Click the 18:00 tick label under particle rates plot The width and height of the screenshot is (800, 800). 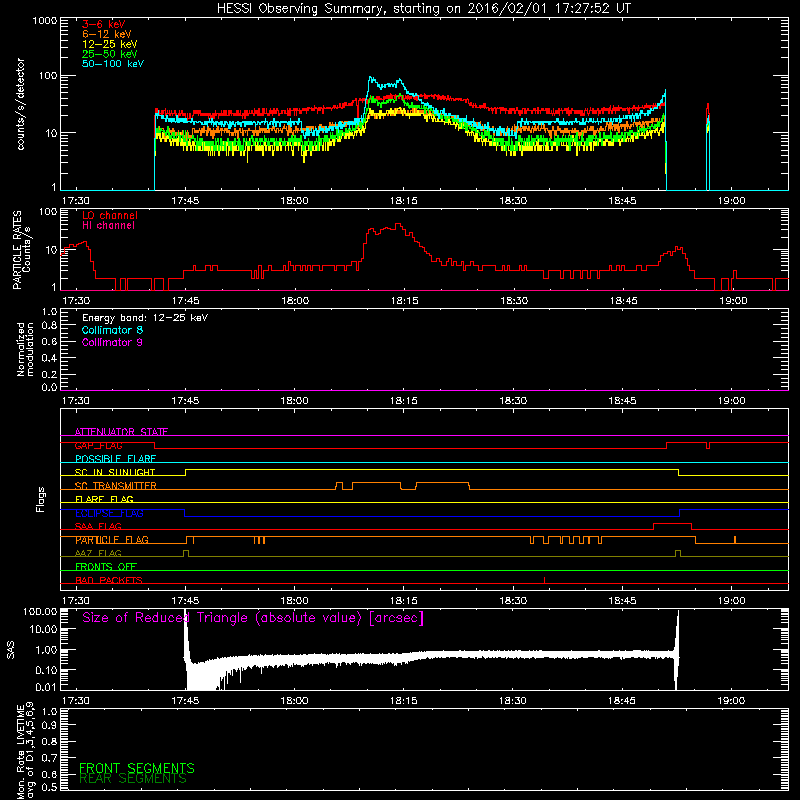tap(294, 301)
